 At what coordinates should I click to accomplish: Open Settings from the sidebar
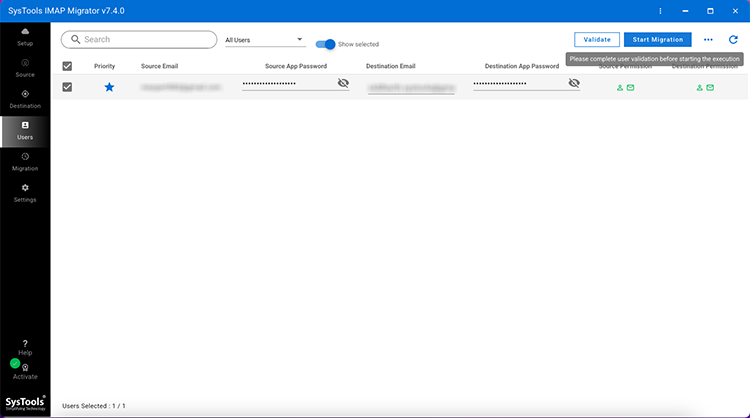pos(25,193)
